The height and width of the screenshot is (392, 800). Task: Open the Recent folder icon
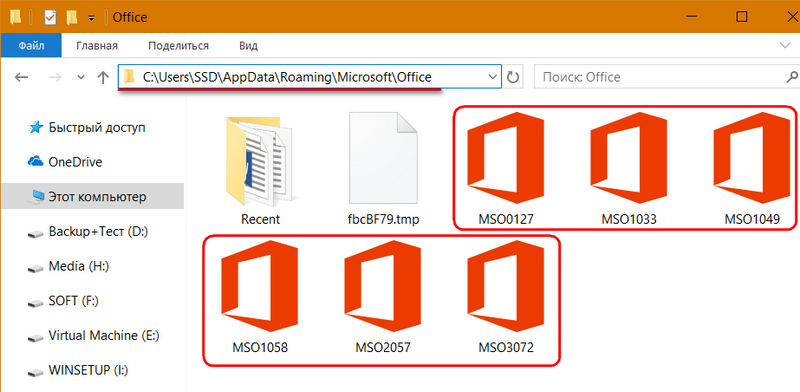click(260, 160)
